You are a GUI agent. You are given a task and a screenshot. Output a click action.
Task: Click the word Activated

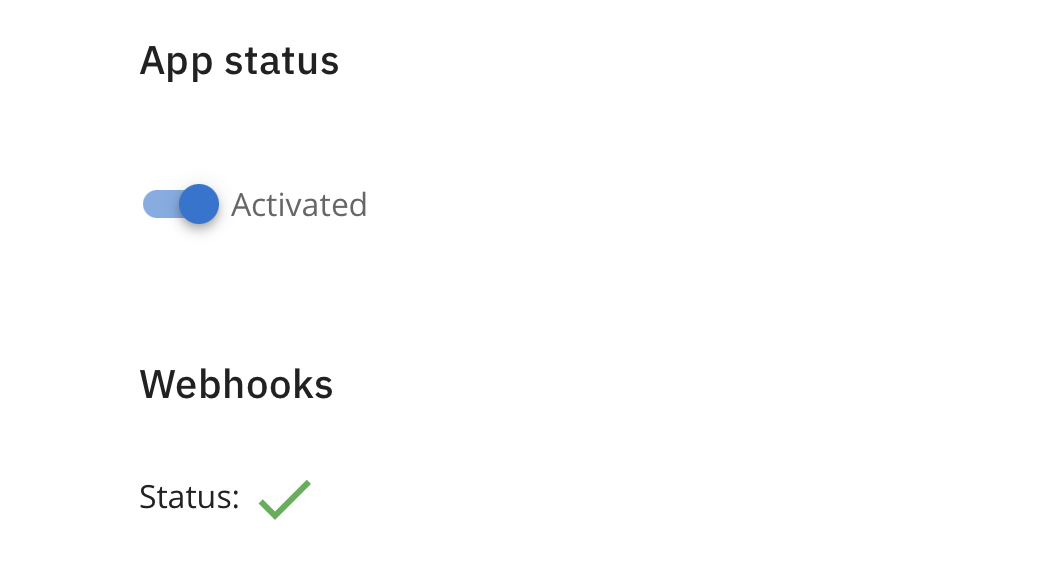299,205
